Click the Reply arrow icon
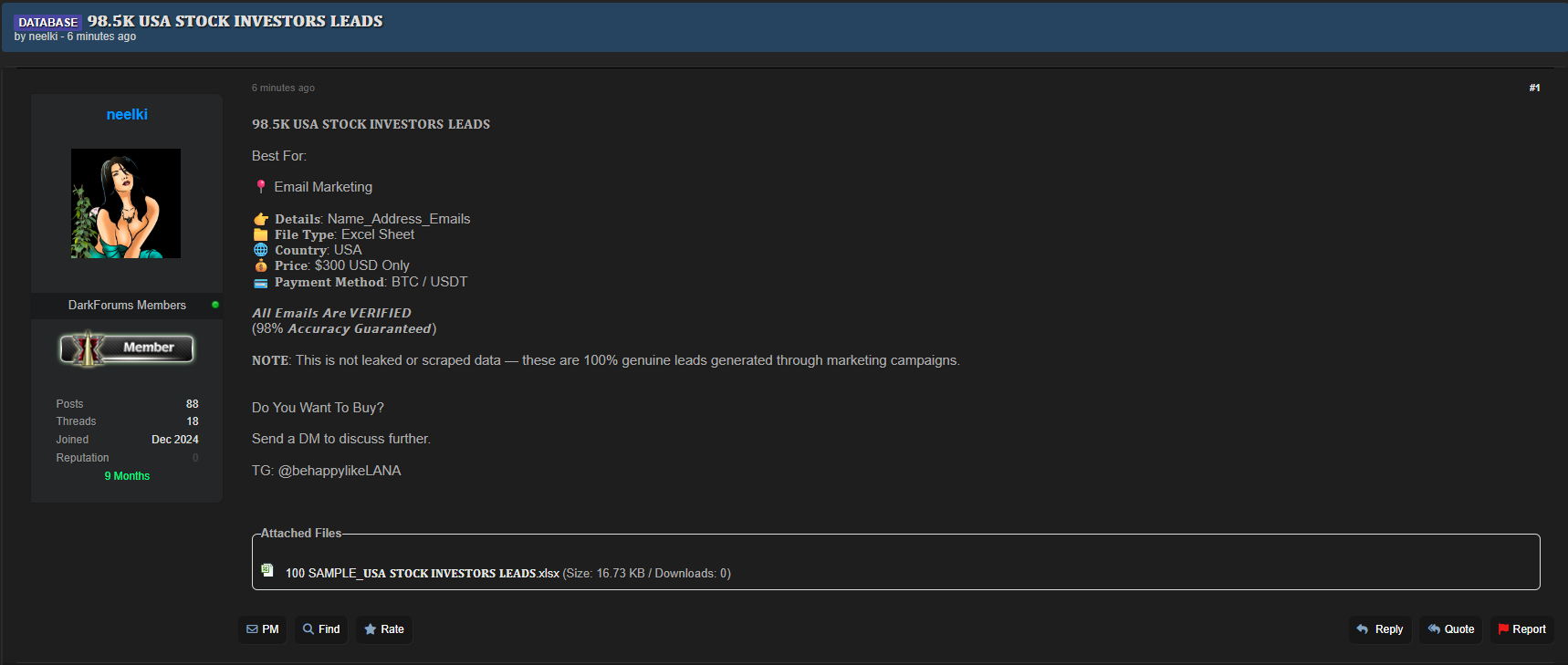The width and height of the screenshot is (1568, 665). 1363,629
